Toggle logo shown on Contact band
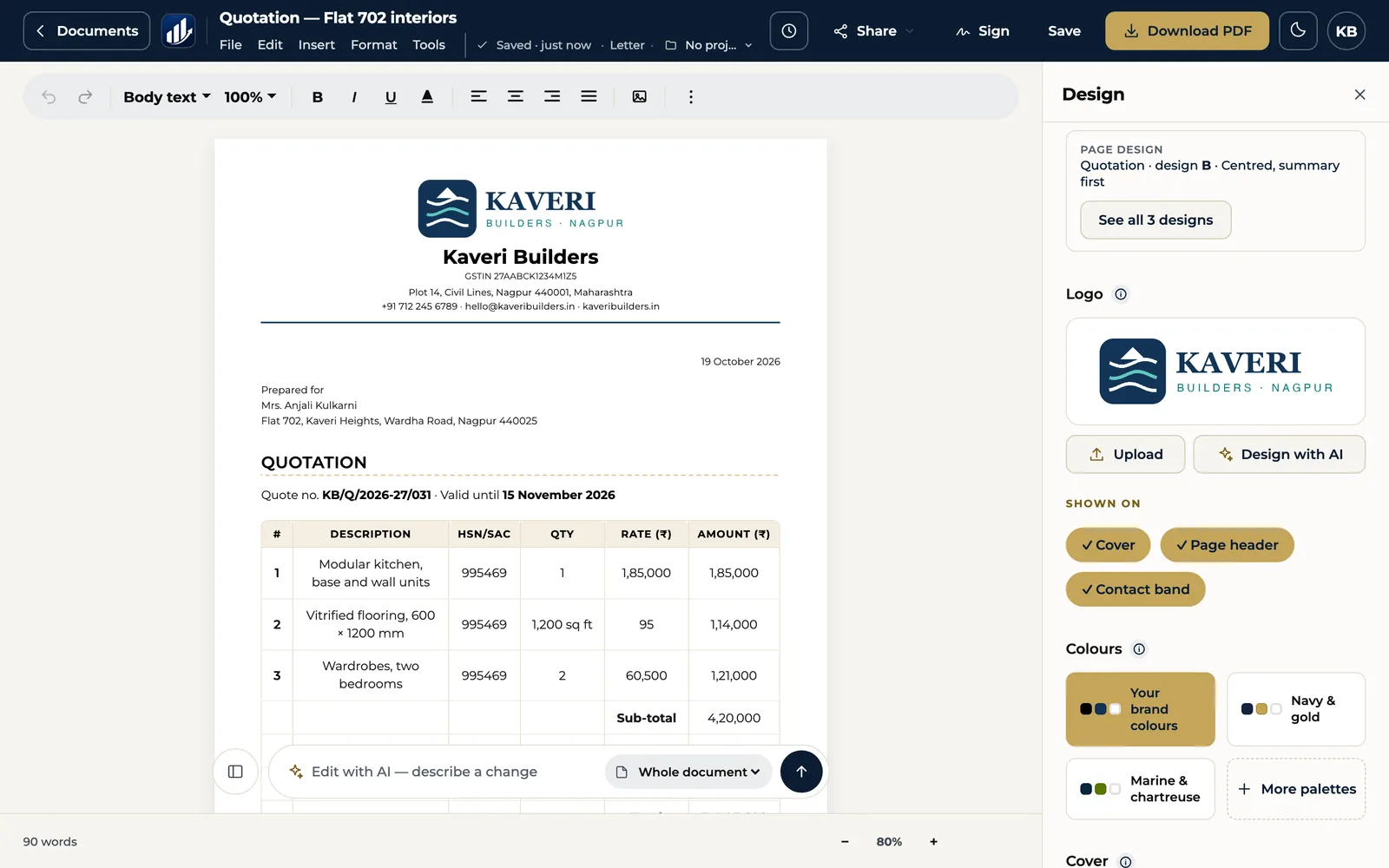1389x868 pixels. (1136, 589)
